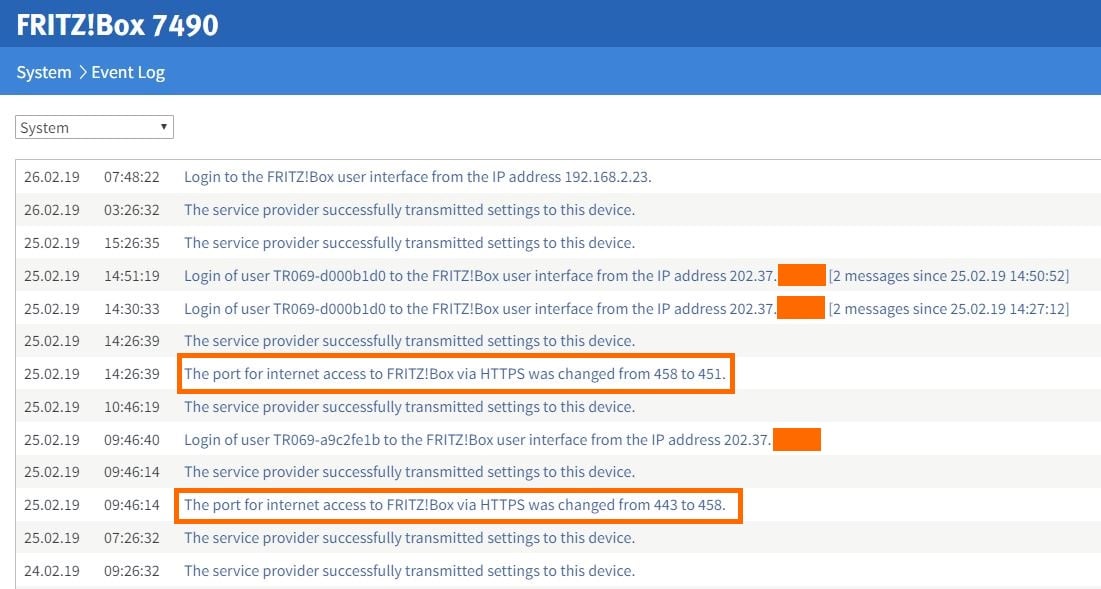The image size is (1101, 589).
Task: Click the HTTPS port changed 443 to 458 message
Action: click(x=454, y=505)
